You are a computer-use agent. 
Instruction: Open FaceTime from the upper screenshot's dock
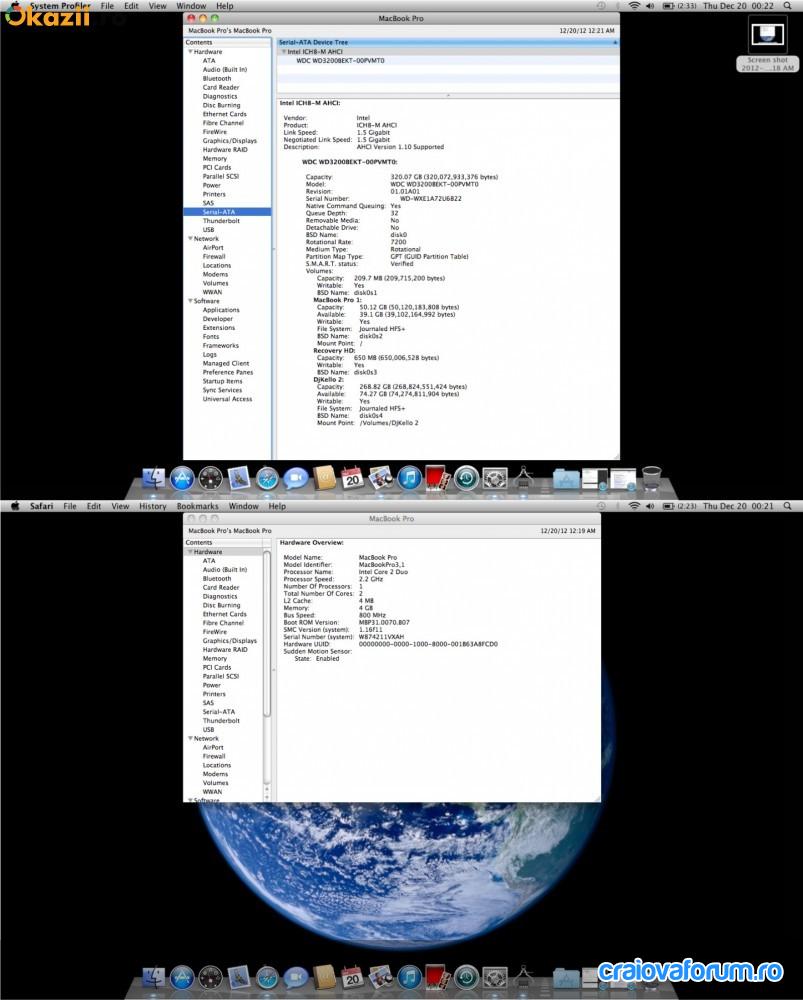[x=296, y=478]
